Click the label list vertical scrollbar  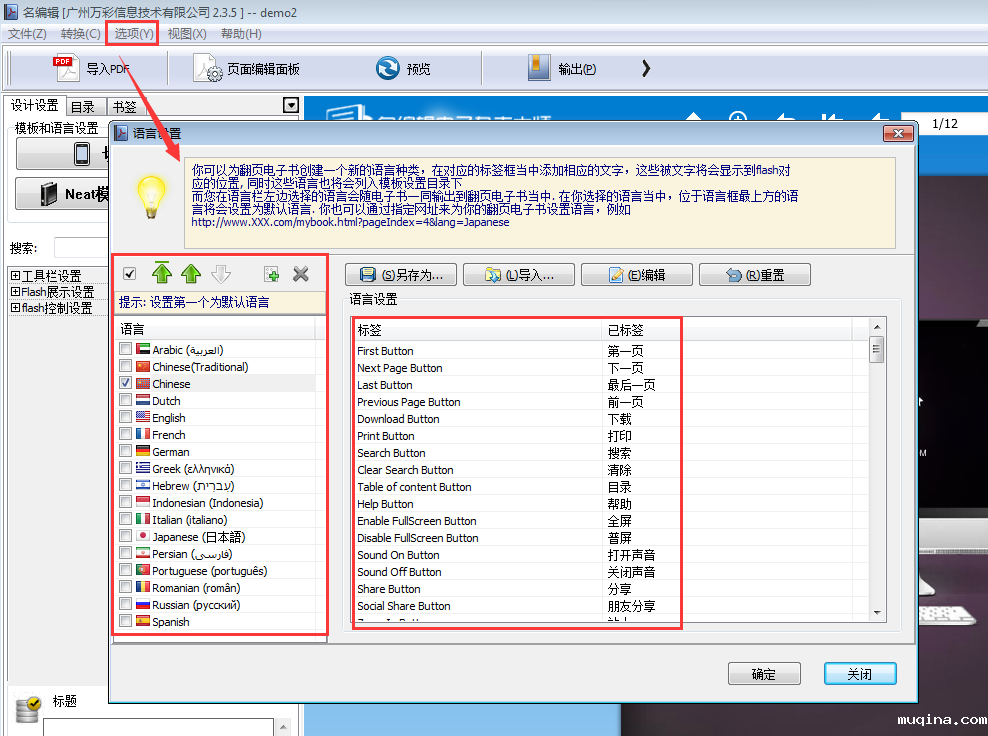tap(877, 470)
